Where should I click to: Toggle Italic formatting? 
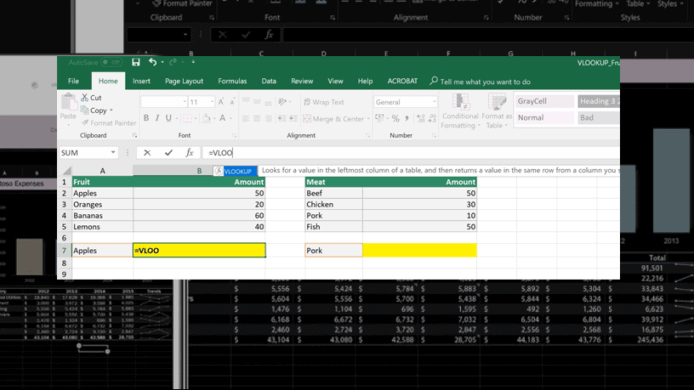pos(157,118)
